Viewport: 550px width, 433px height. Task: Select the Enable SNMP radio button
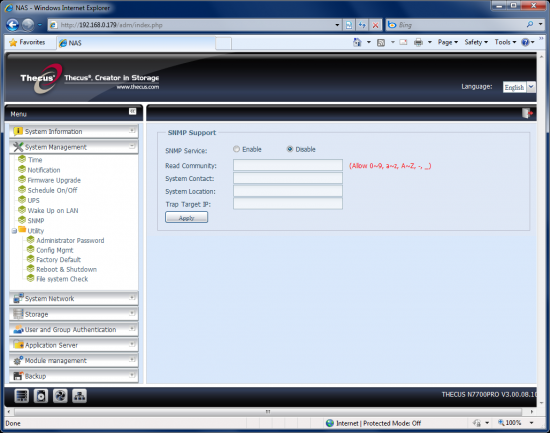coord(236,149)
